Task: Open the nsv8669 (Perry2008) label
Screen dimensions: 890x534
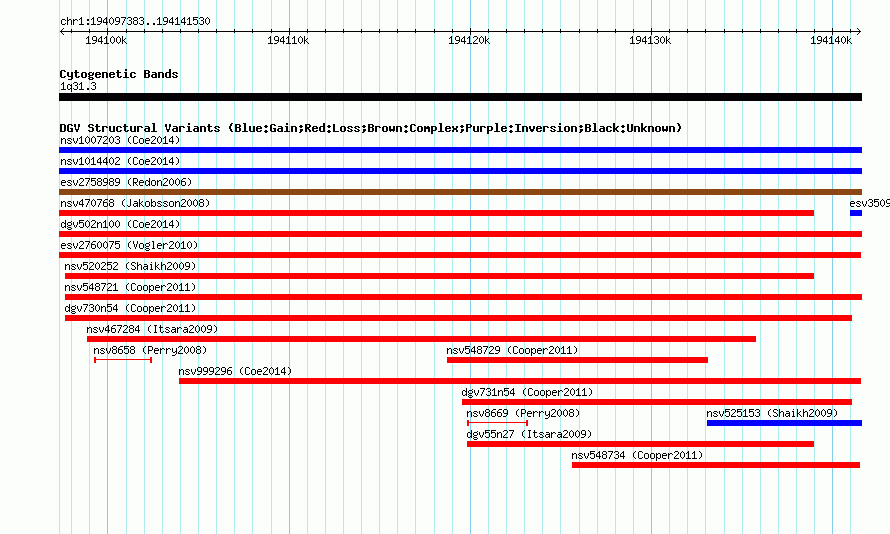Action: tap(523, 413)
